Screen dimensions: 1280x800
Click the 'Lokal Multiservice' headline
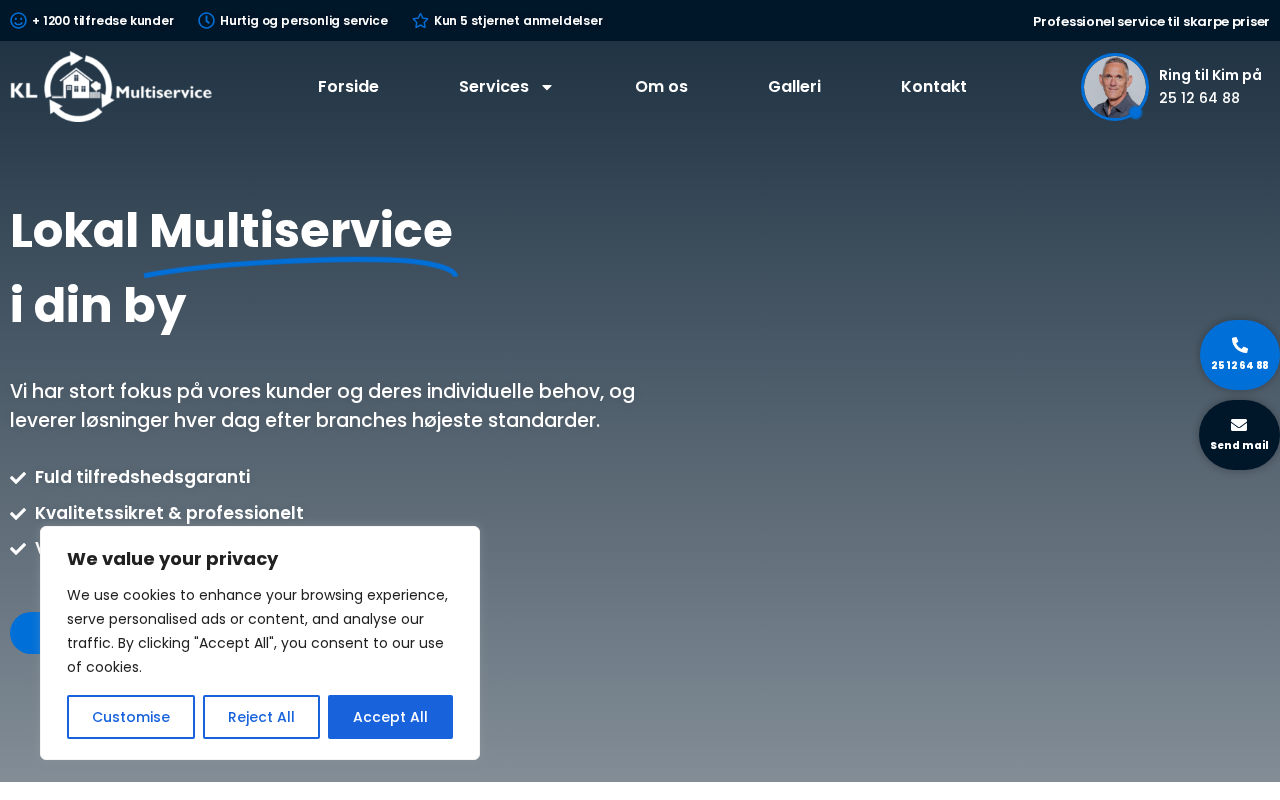point(231,230)
